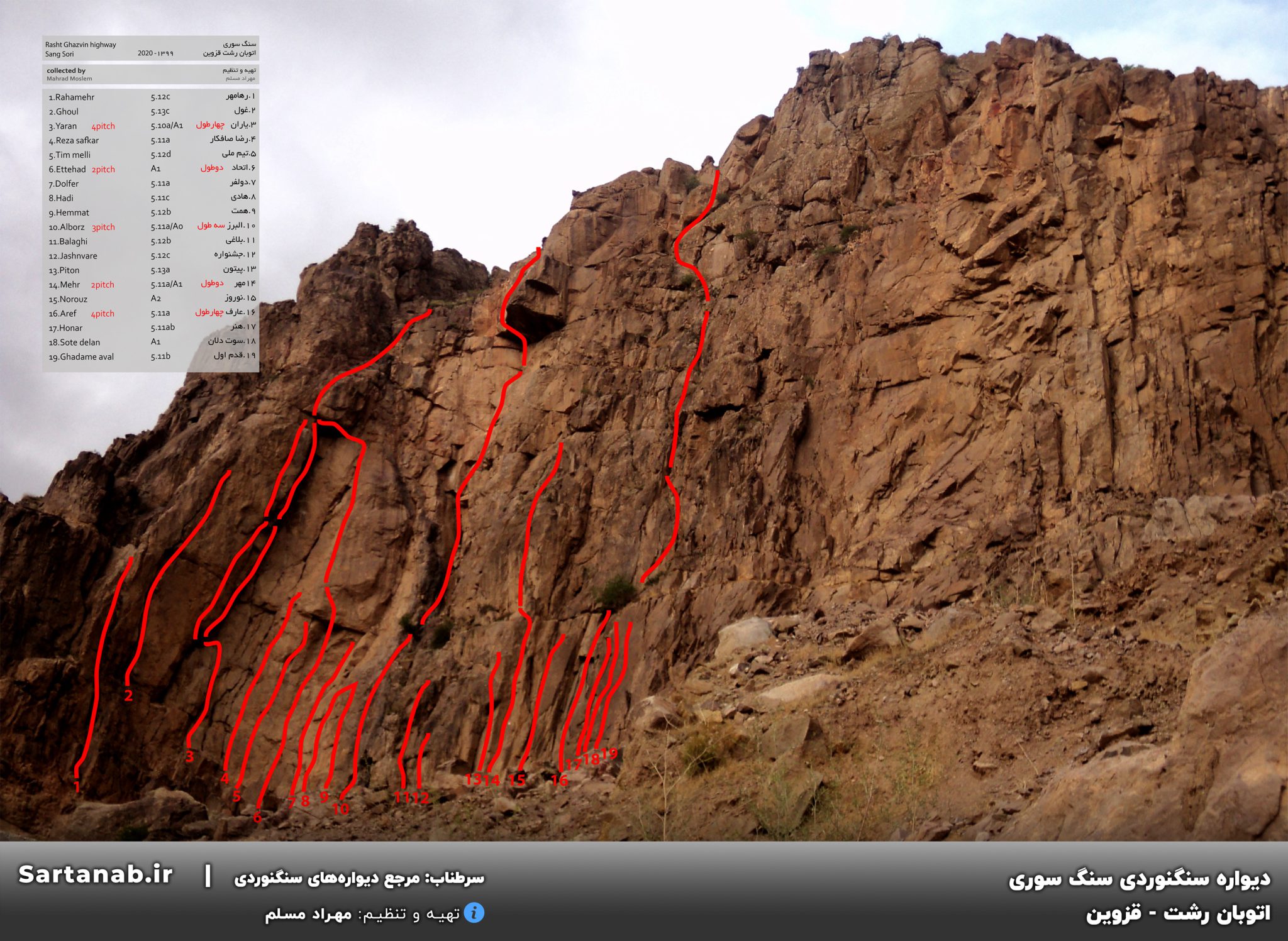The height and width of the screenshot is (941, 1288).
Task: Click the blue info icon in footer
Action: [474, 913]
